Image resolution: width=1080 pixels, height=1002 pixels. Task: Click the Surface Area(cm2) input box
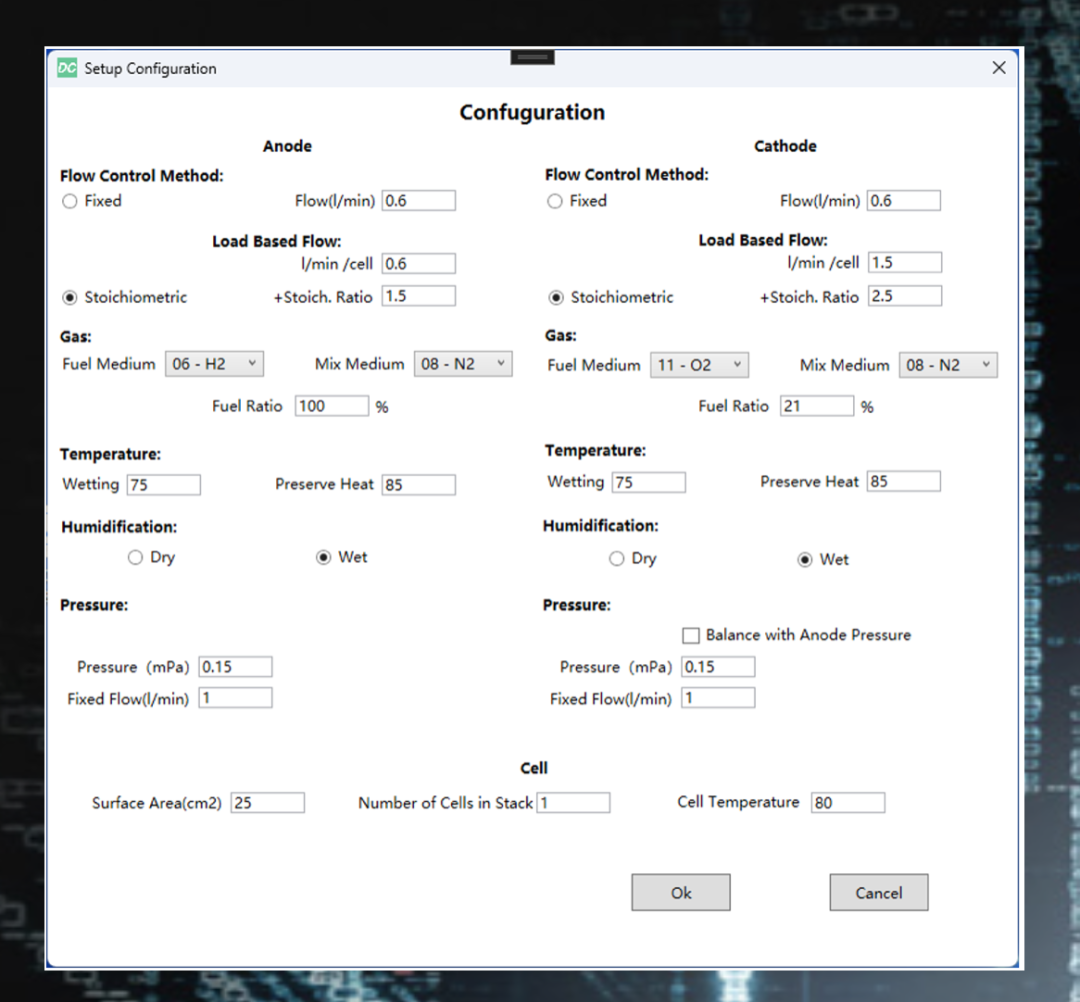(267, 803)
